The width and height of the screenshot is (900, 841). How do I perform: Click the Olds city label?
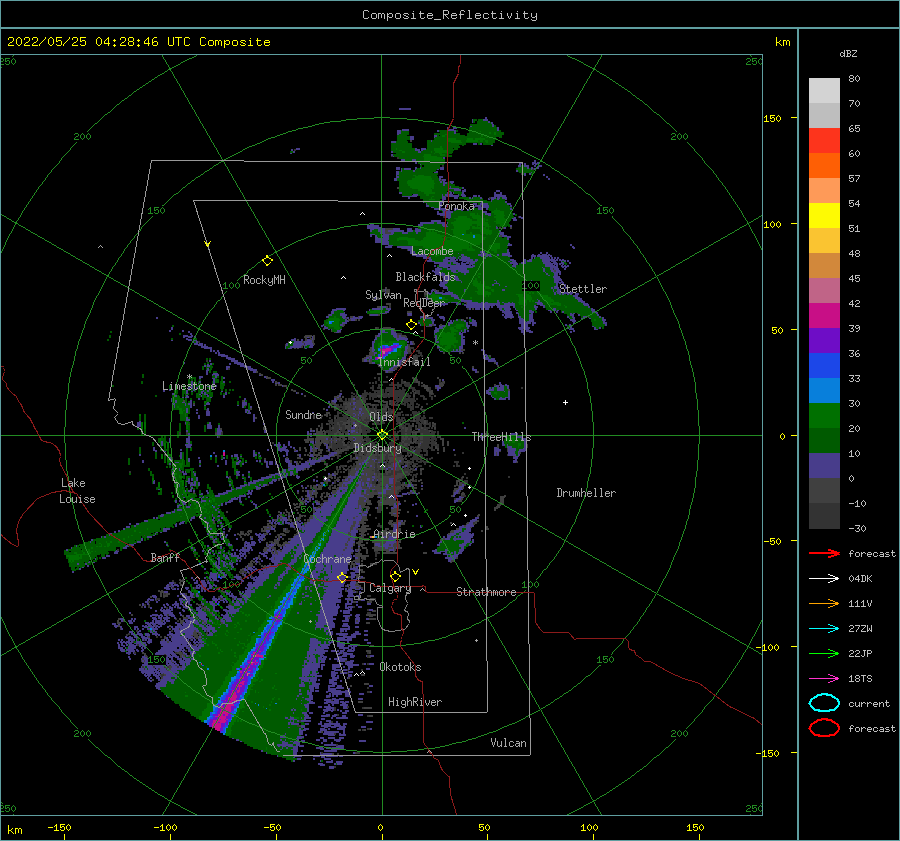[381, 417]
